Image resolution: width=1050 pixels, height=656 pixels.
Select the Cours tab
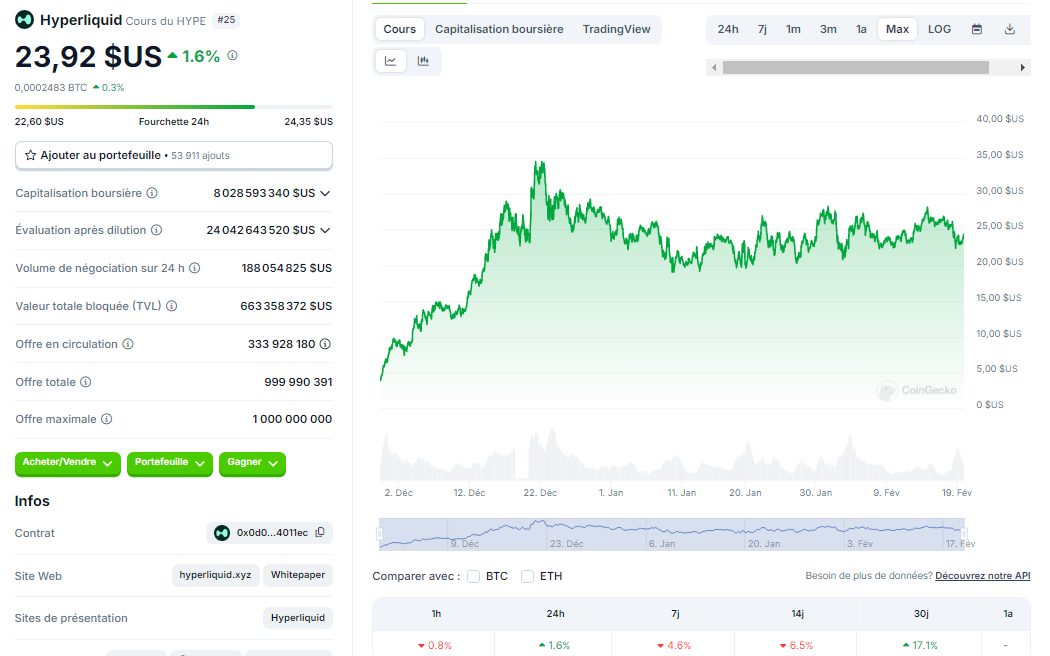[x=399, y=29]
